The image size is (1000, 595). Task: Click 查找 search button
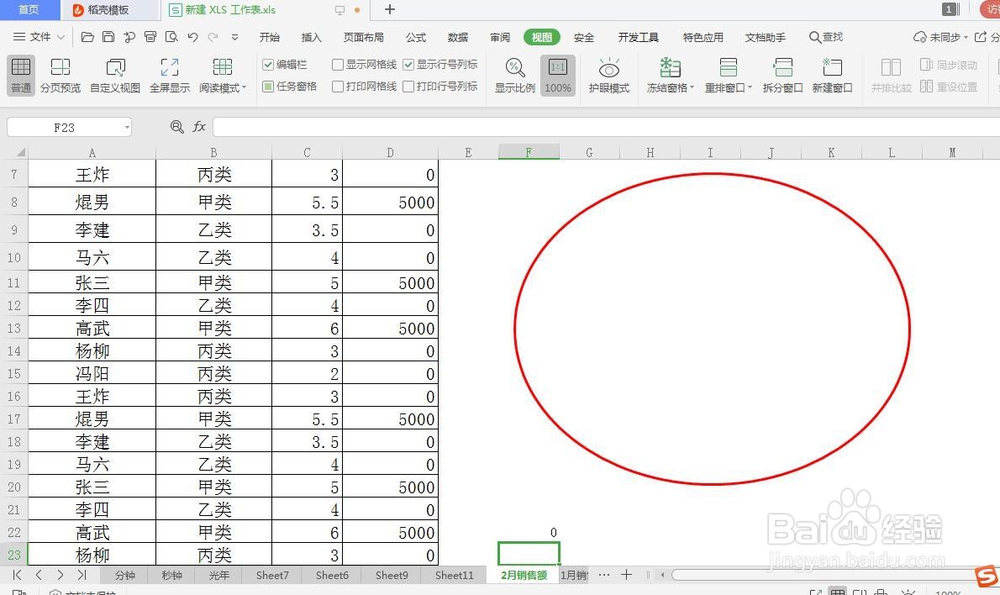(826, 37)
